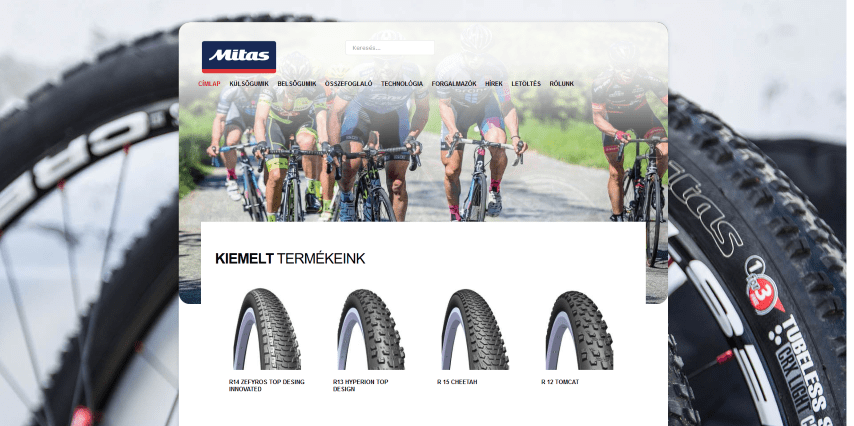854x426 pixels.
Task: Click the Mitas logo
Action: point(239,57)
